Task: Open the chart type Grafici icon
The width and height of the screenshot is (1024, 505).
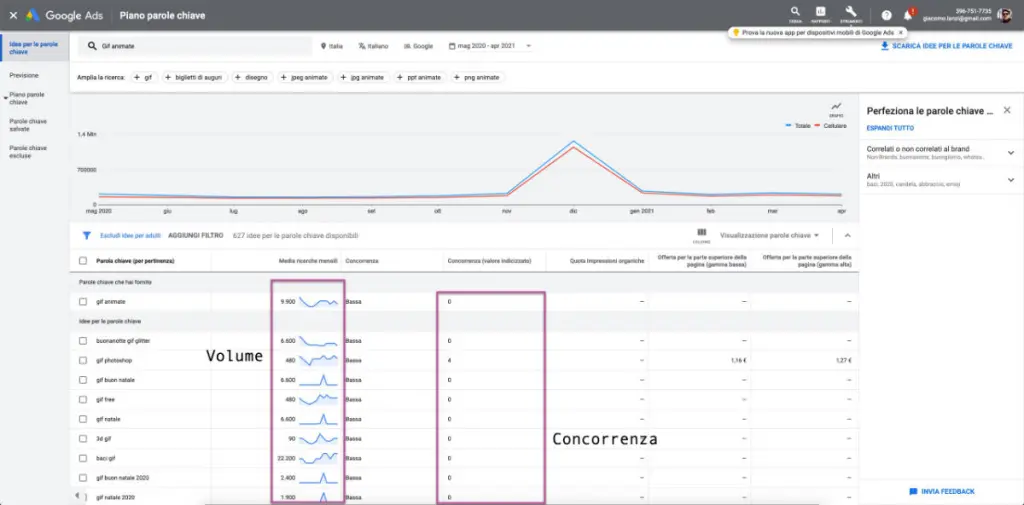Action: pos(837,107)
